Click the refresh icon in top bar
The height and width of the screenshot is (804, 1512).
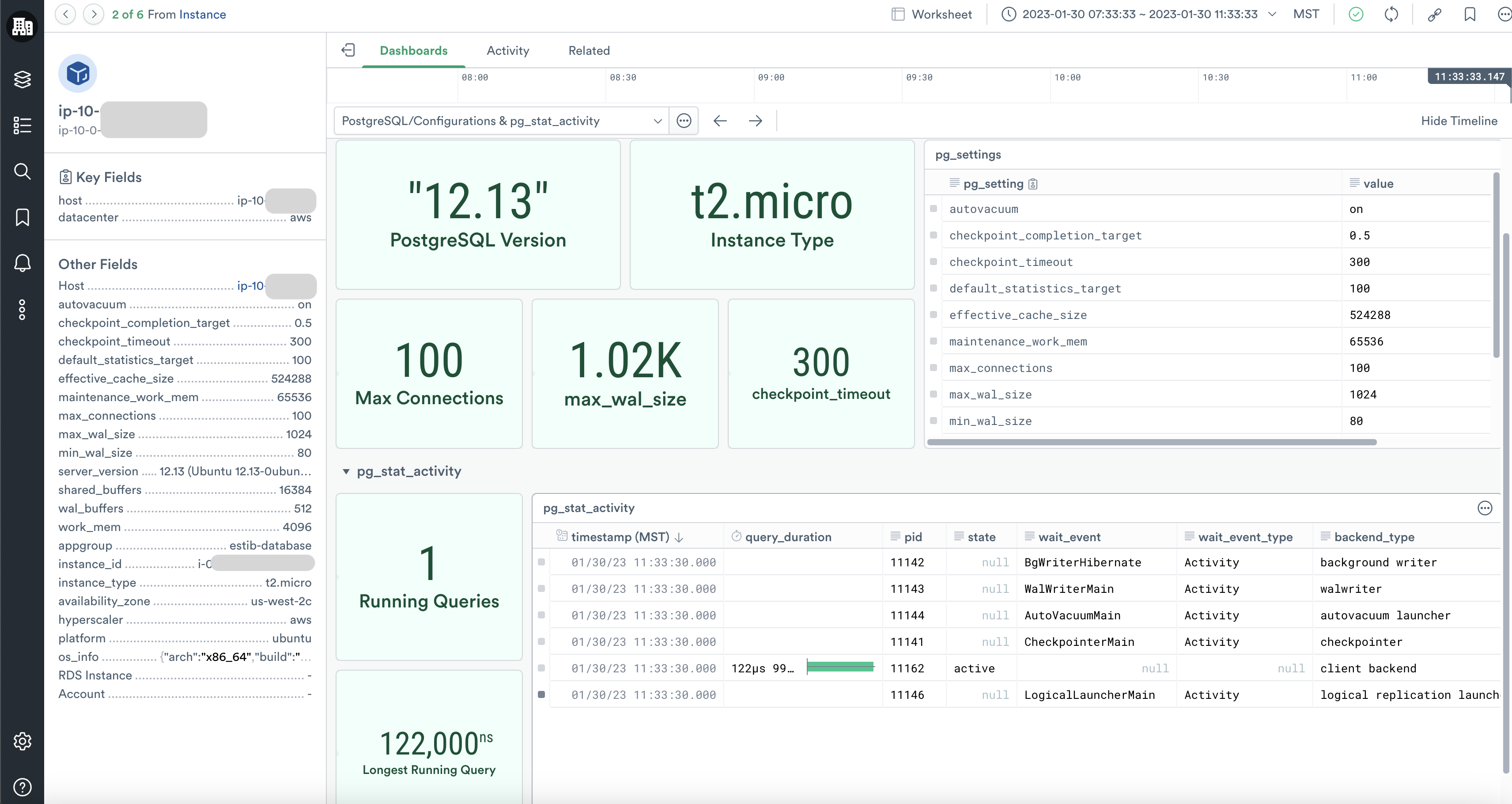tap(1391, 14)
